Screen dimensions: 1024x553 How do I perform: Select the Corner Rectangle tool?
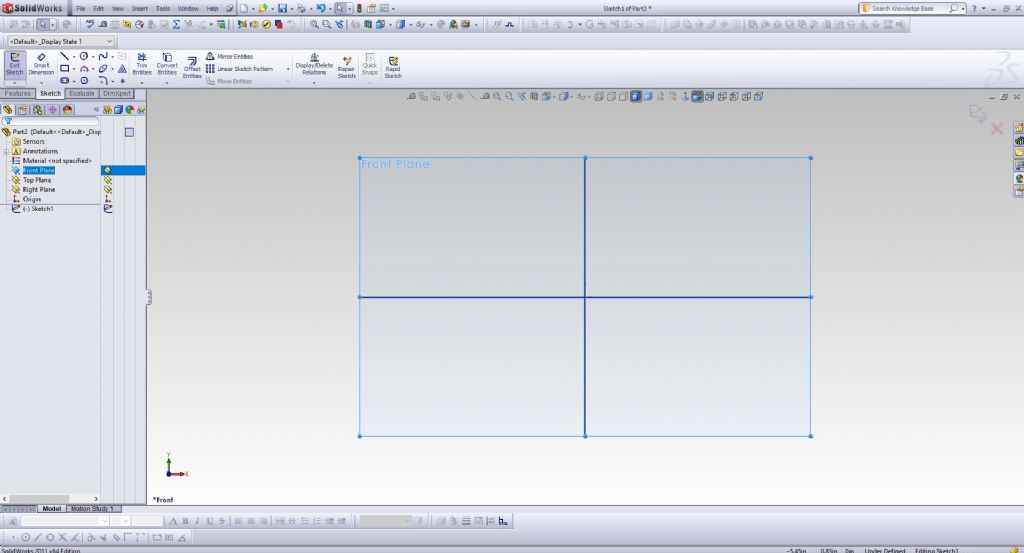pyautogui.click(x=64, y=69)
